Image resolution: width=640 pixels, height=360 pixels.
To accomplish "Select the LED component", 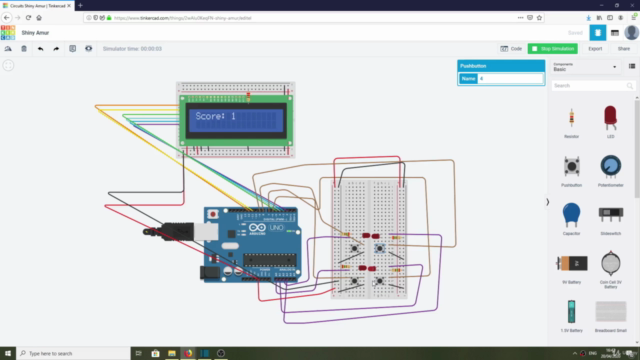I will 610,122.
